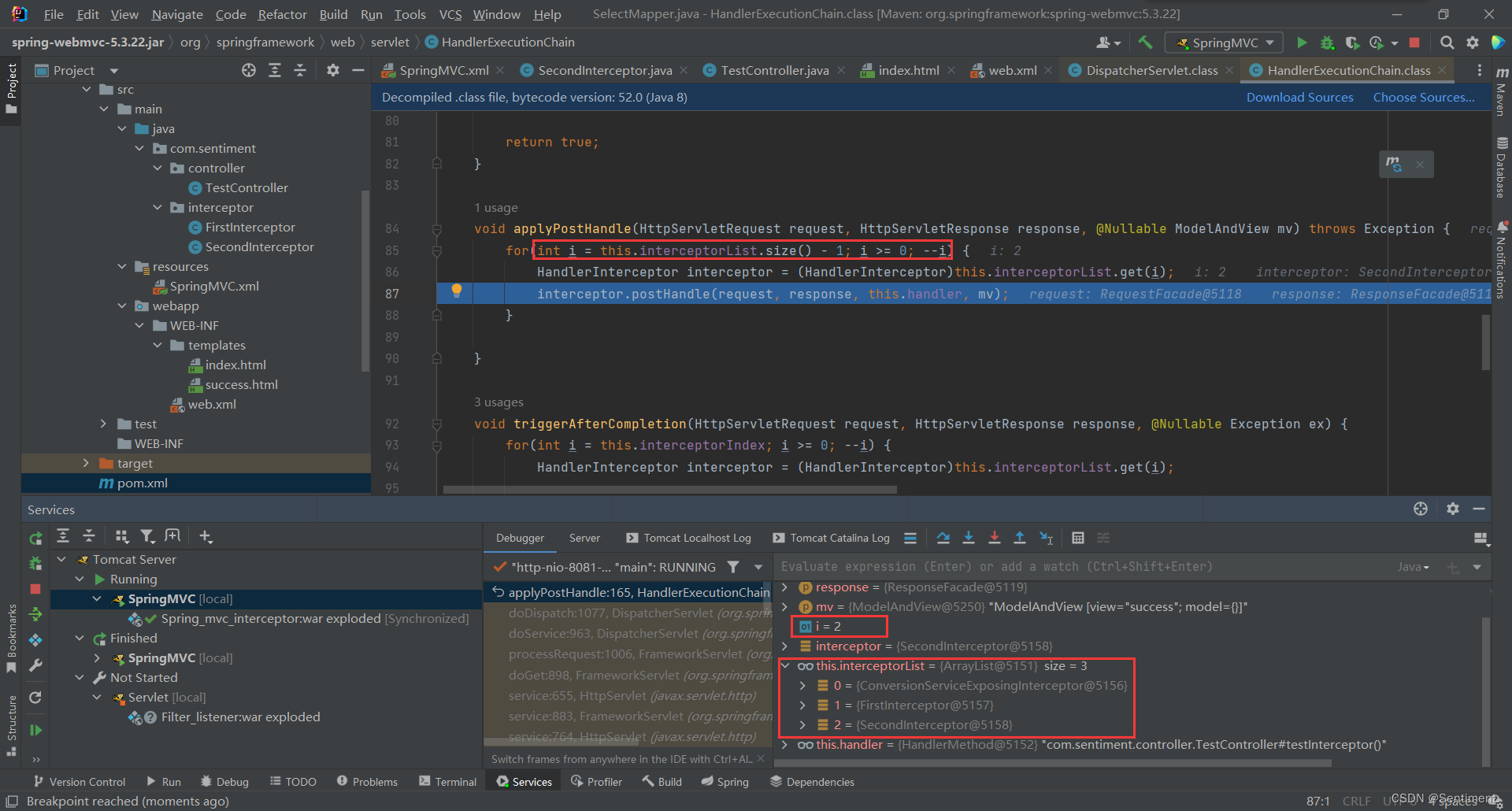Open the Dependencies tool window button

coord(812,782)
